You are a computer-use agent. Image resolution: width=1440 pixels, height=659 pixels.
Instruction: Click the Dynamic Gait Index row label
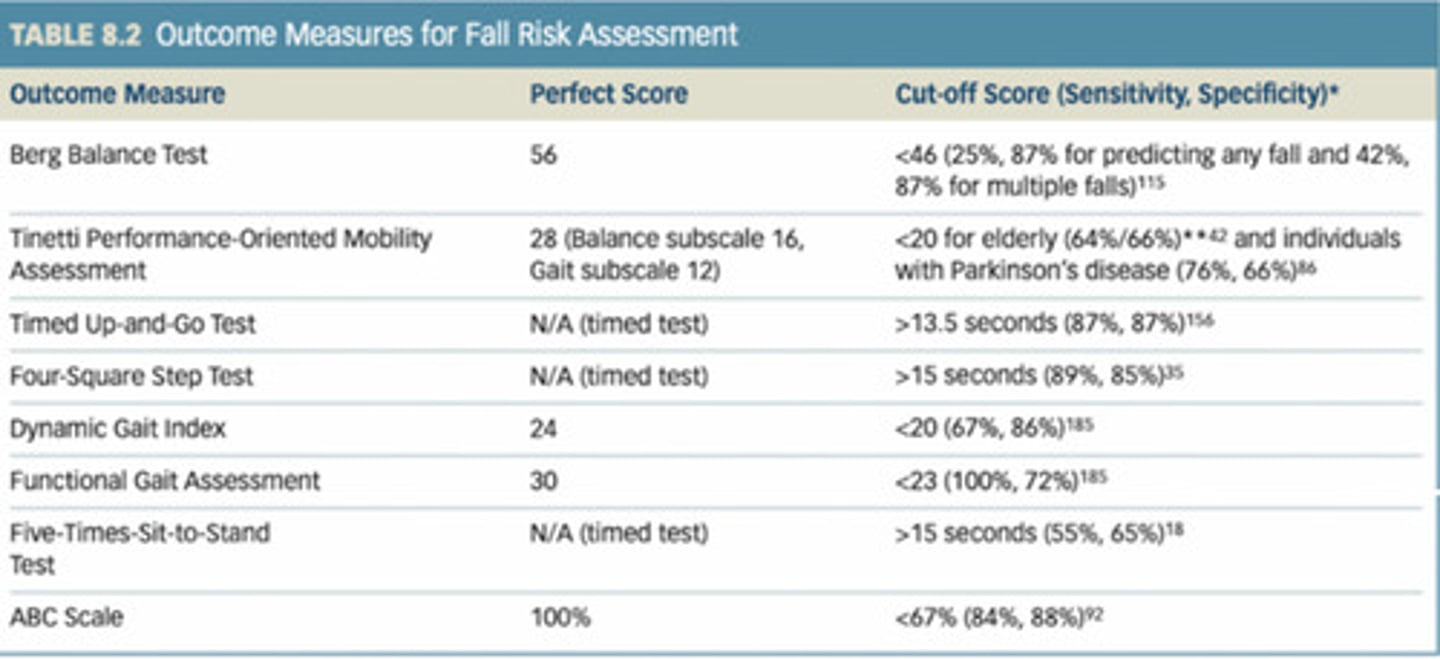pyautogui.click(x=118, y=429)
